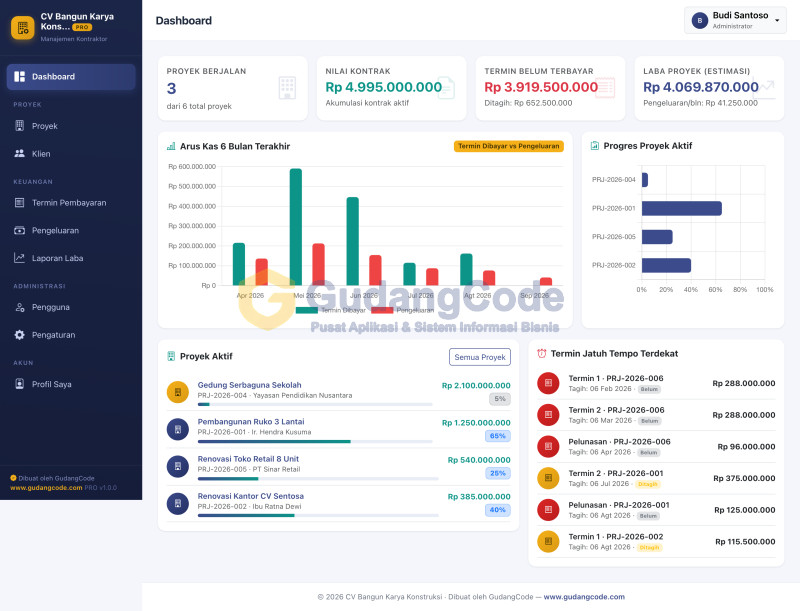This screenshot has width=800, height=611.
Task: Open the Proyek sidebar icon
Action: 19,125
